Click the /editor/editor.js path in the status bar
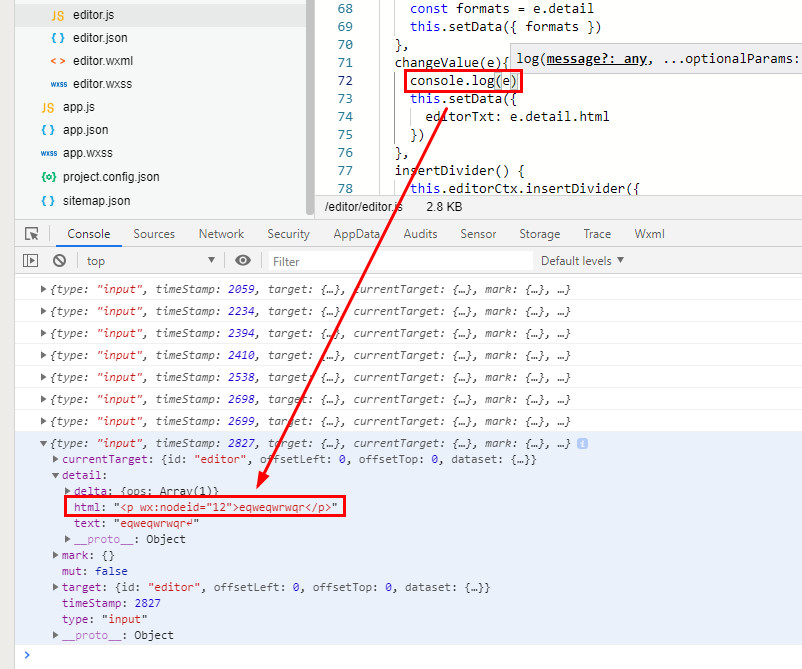 (364, 207)
